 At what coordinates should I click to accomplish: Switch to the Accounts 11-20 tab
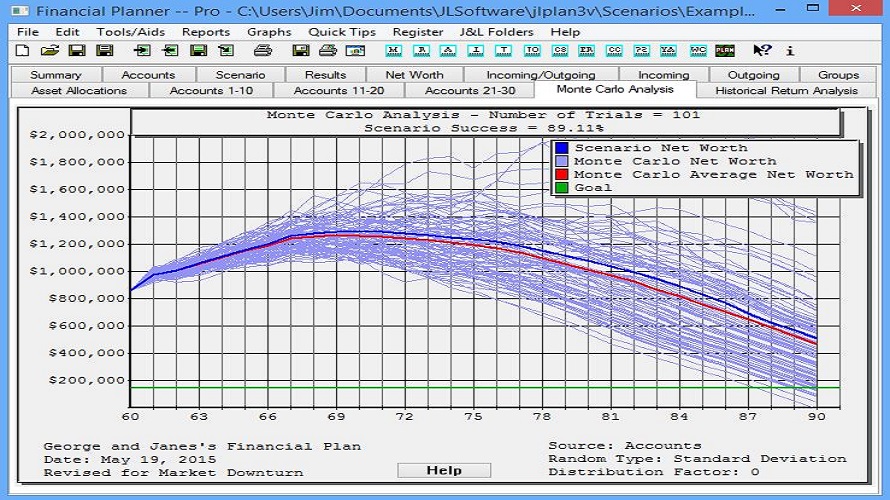(339, 90)
